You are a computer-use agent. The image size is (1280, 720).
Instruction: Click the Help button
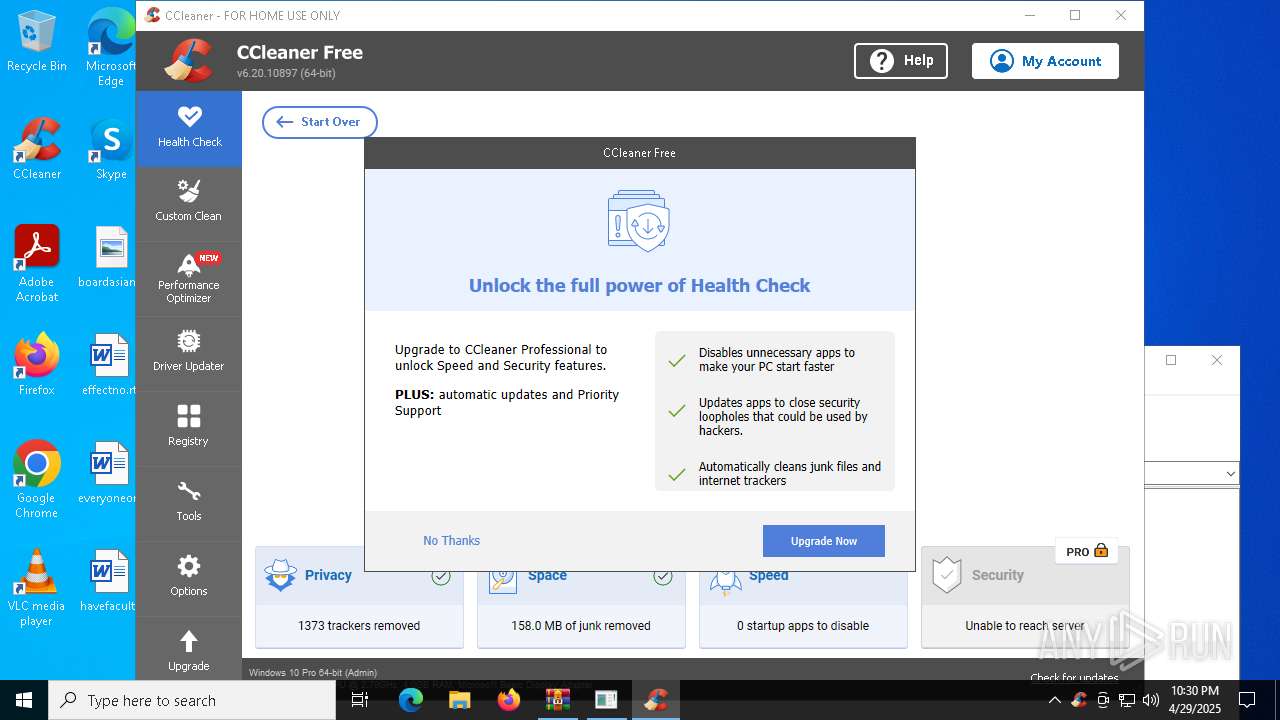coord(901,61)
